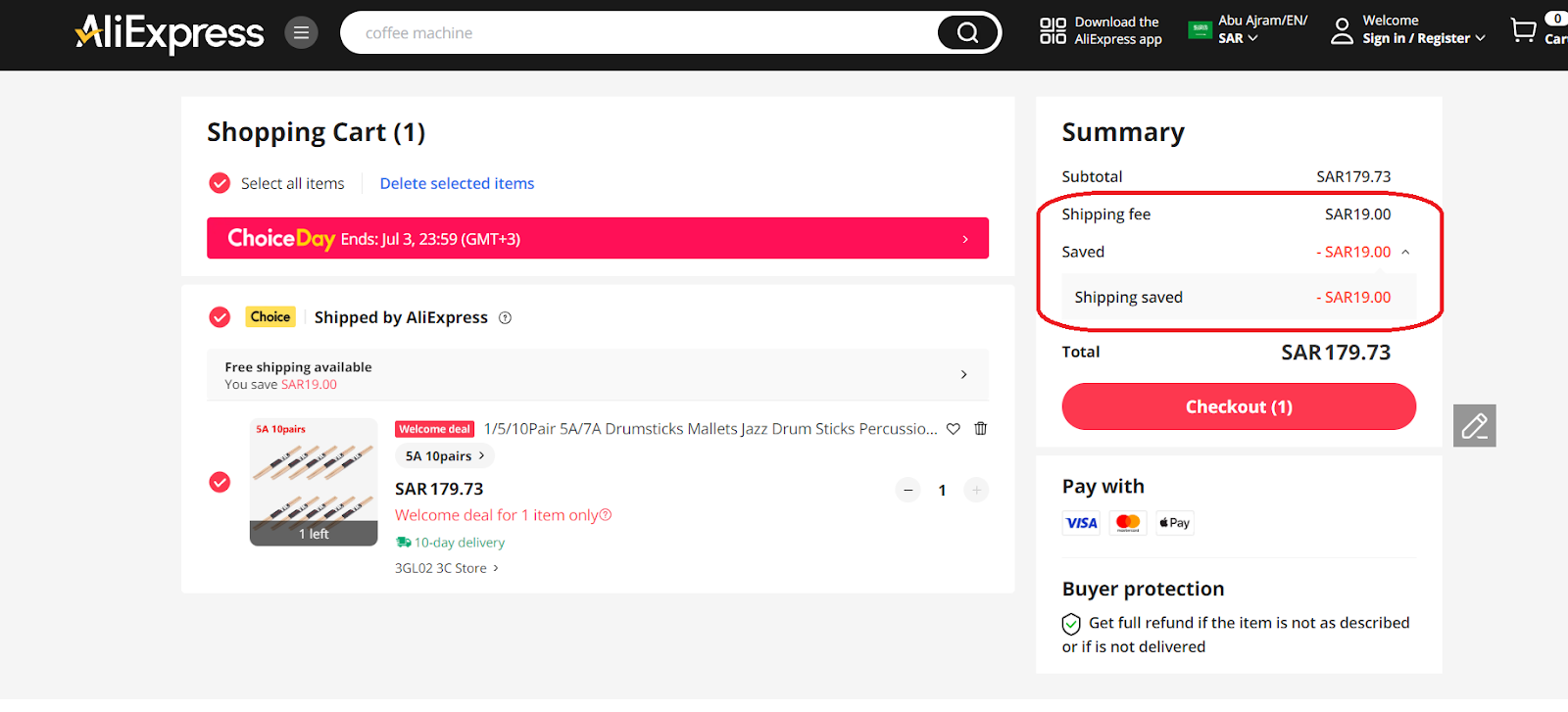The width and height of the screenshot is (1568, 712).
Task: Click the user account profile icon
Action: click(x=1342, y=31)
